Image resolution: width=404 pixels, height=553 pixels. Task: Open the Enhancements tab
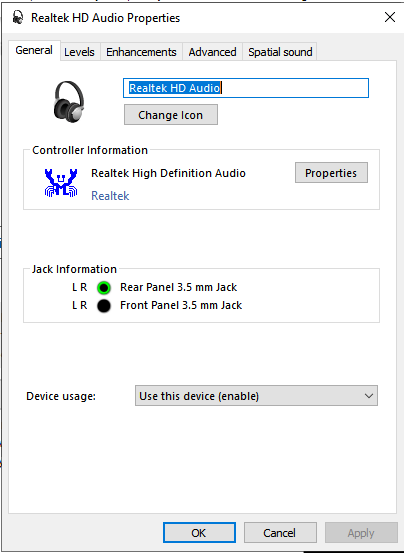pyautogui.click(x=141, y=52)
